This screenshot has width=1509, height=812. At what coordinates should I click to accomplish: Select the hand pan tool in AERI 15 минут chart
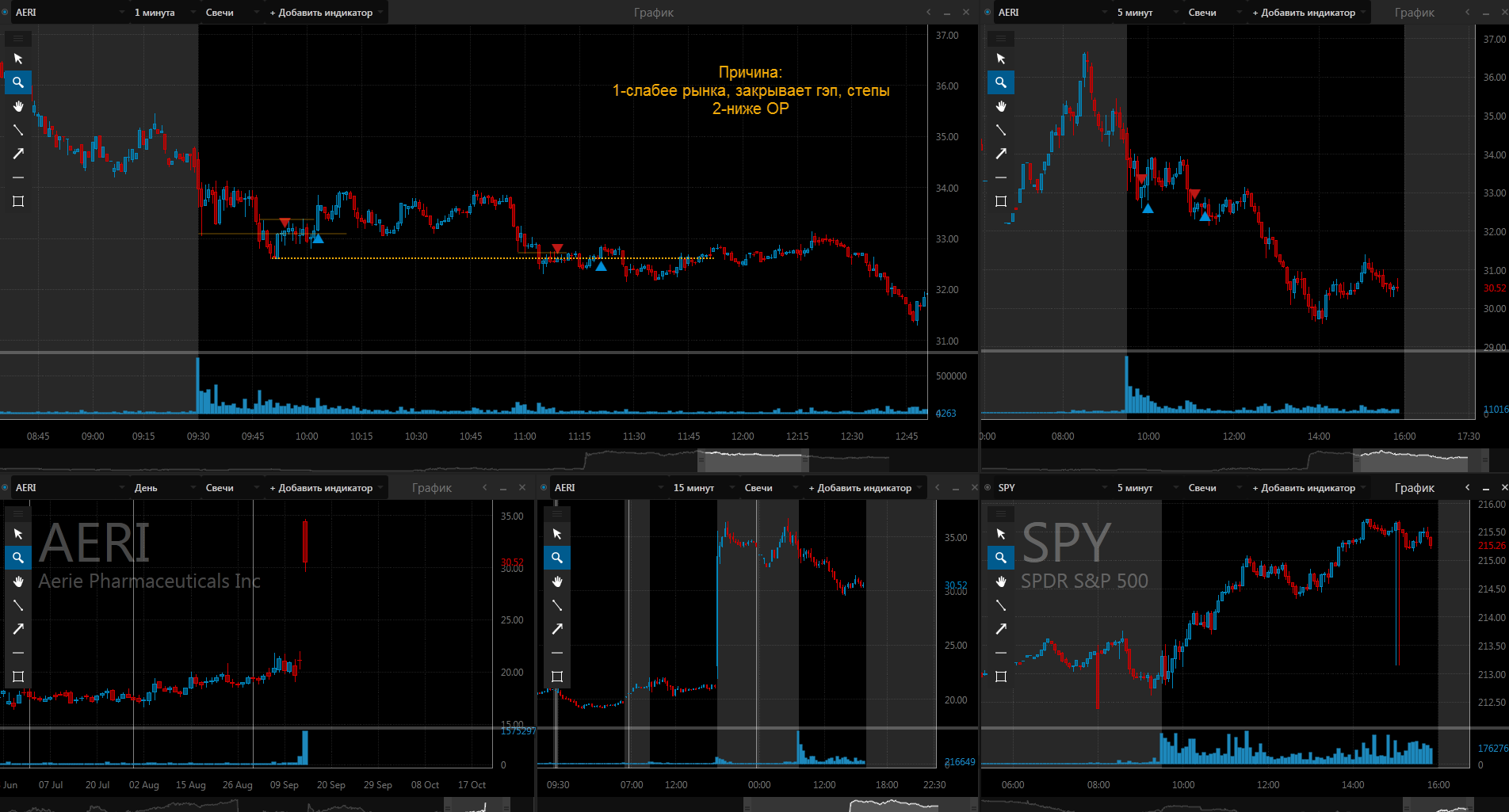557,581
